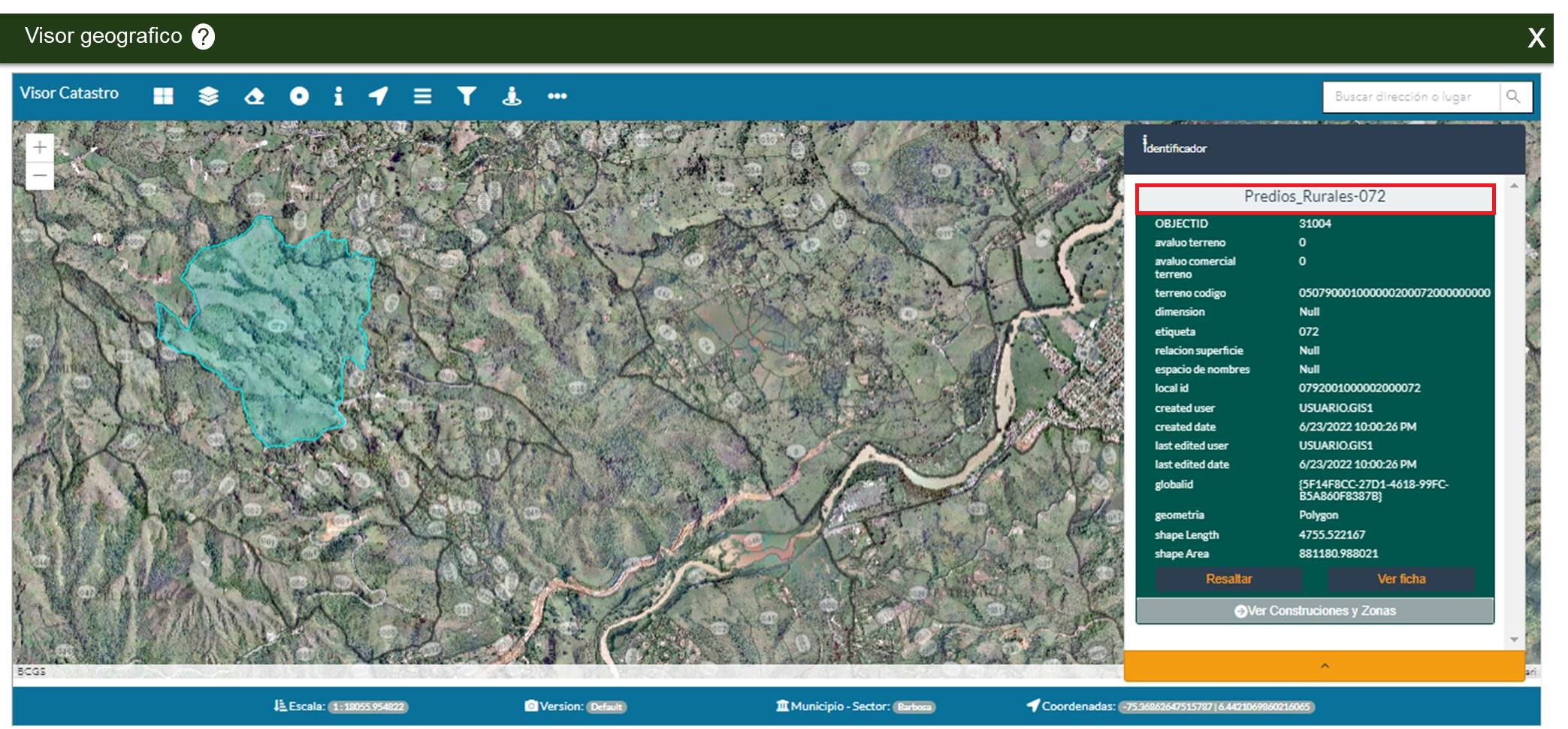Open the filter funnel tool

pyautogui.click(x=467, y=96)
